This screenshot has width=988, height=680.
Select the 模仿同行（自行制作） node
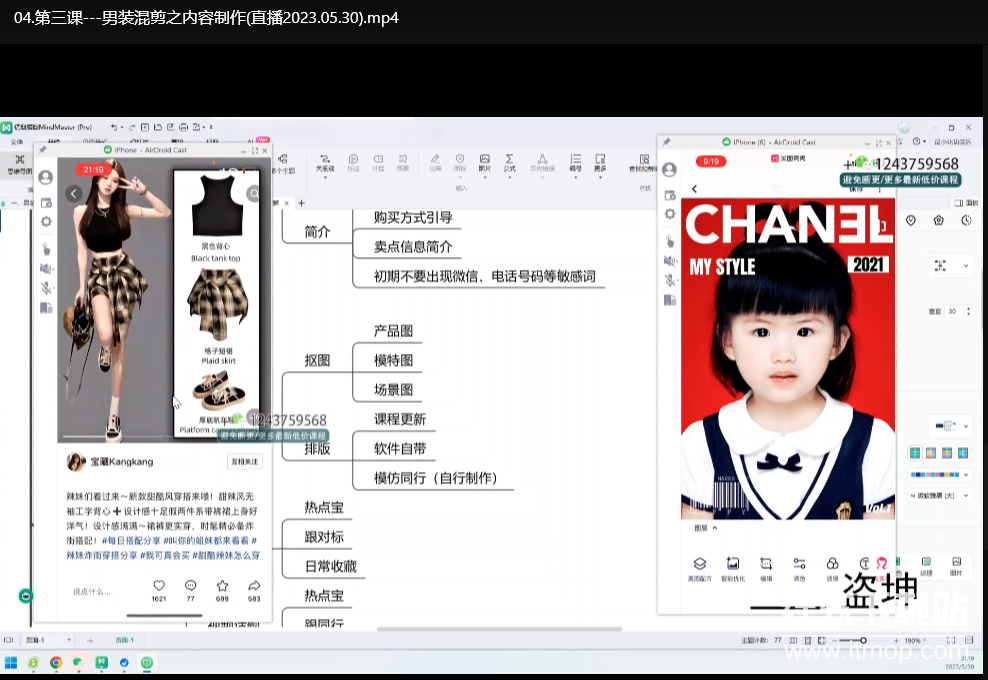pyautogui.click(x=435, y=478)
